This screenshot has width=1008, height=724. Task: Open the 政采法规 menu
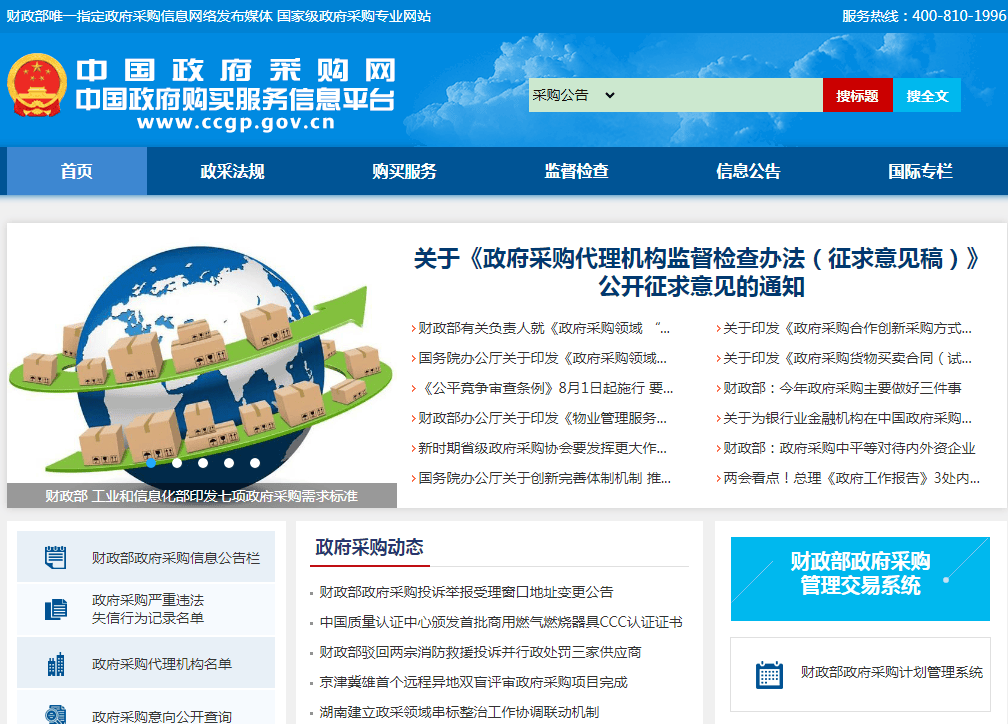point(232,171)
